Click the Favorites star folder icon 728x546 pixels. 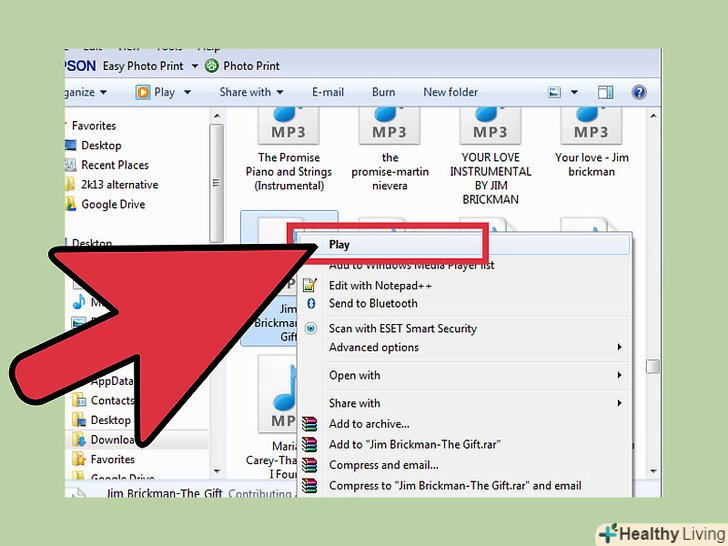[79, 459]
